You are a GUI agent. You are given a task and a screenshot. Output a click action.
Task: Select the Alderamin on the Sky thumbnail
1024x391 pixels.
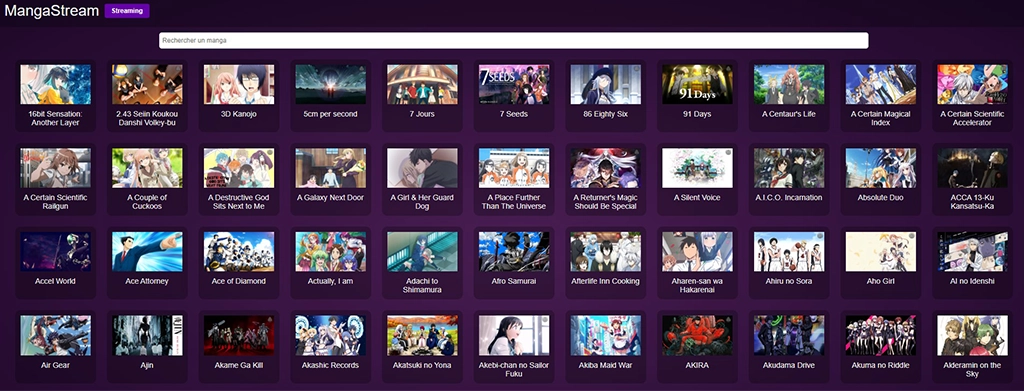pyautogui.click(x=972, y=336)
